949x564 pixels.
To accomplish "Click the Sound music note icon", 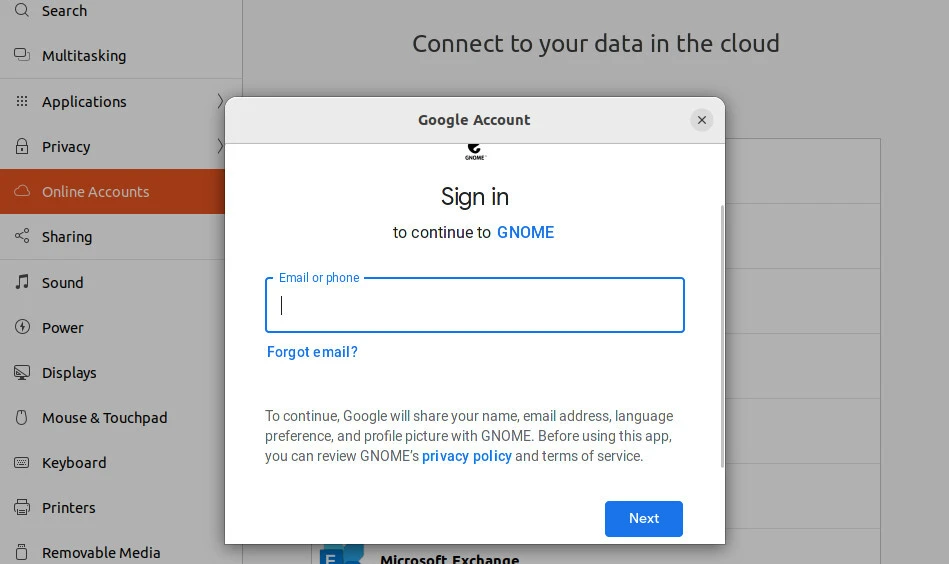I will point(22,283).
